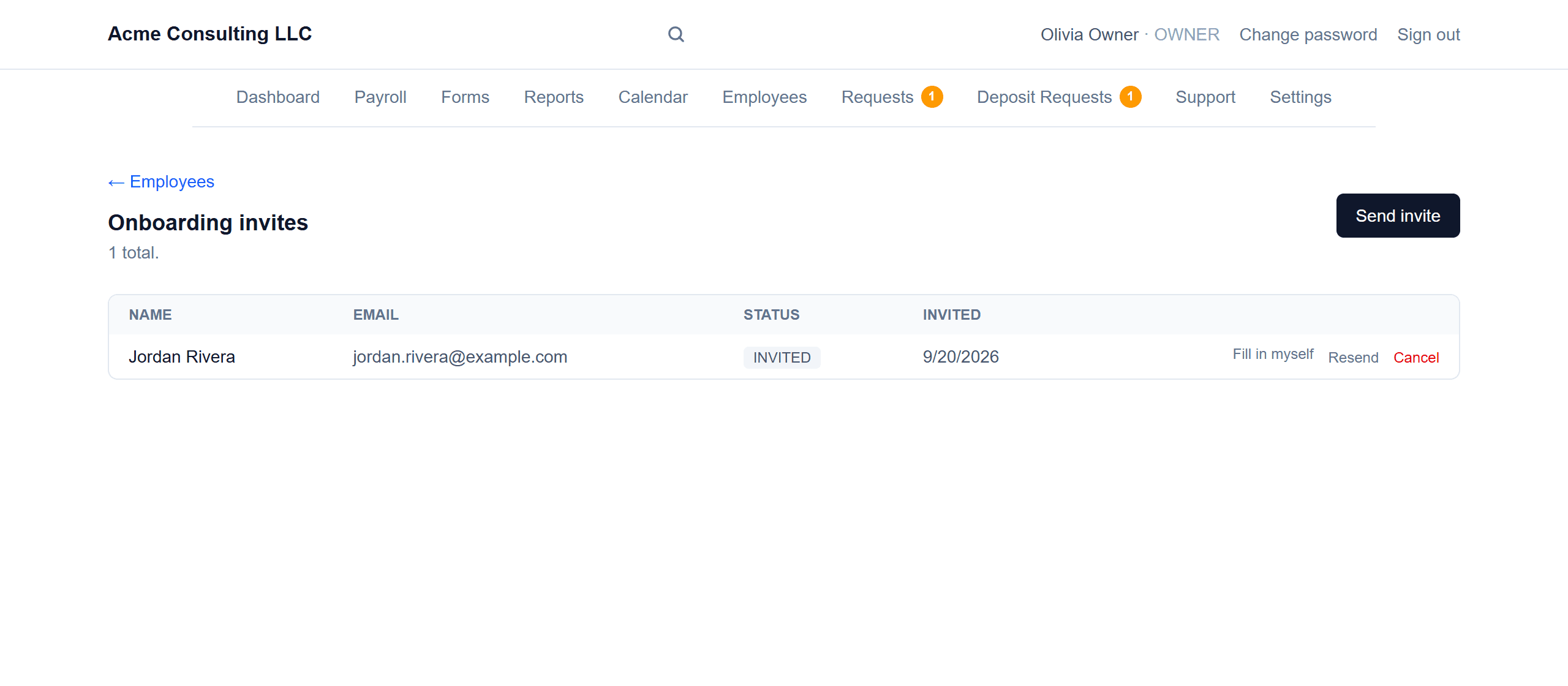The height and width of the screenshot is (686, 1568).
Task: Open the Forms tab
Action: pos(466,97)
